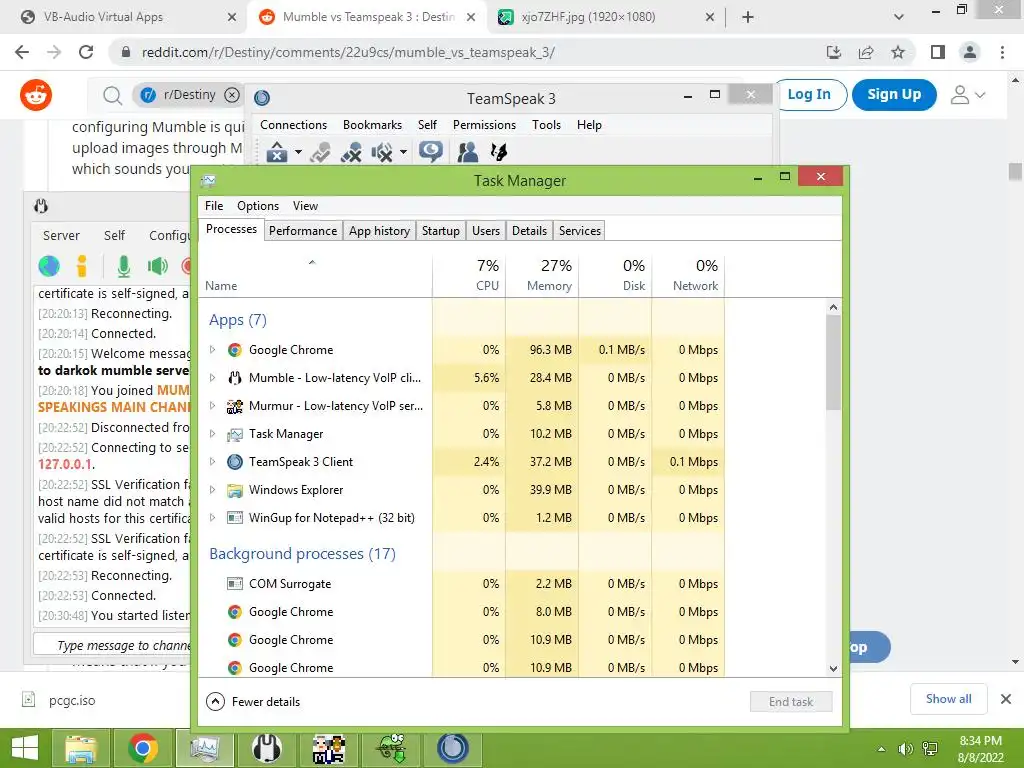Open TeamSpeak contacts icon in toolbar
This screenshot has height=768, width=1024.
[468, 152]
